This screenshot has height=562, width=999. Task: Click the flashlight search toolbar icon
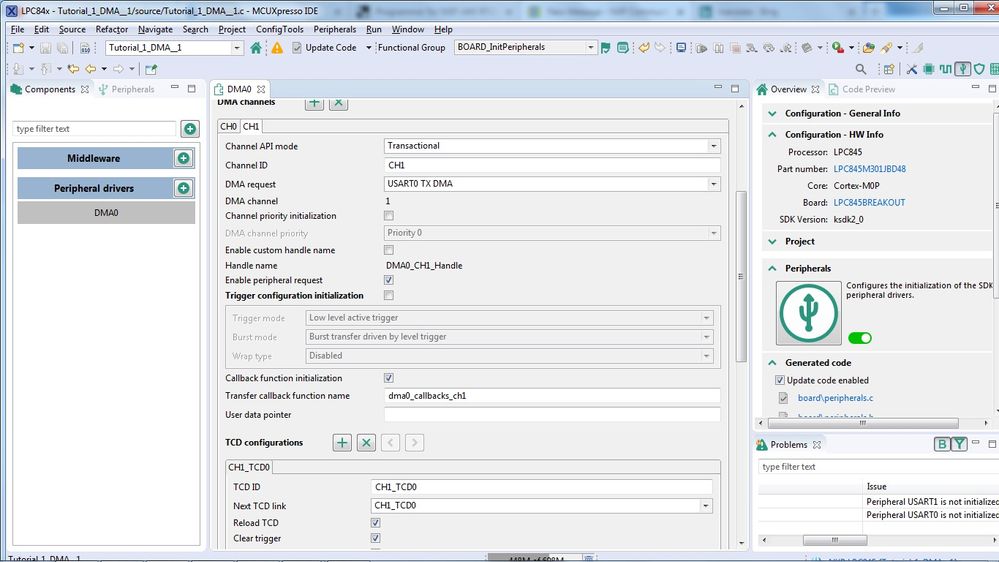pyautogui.click(x=887, y=48)
